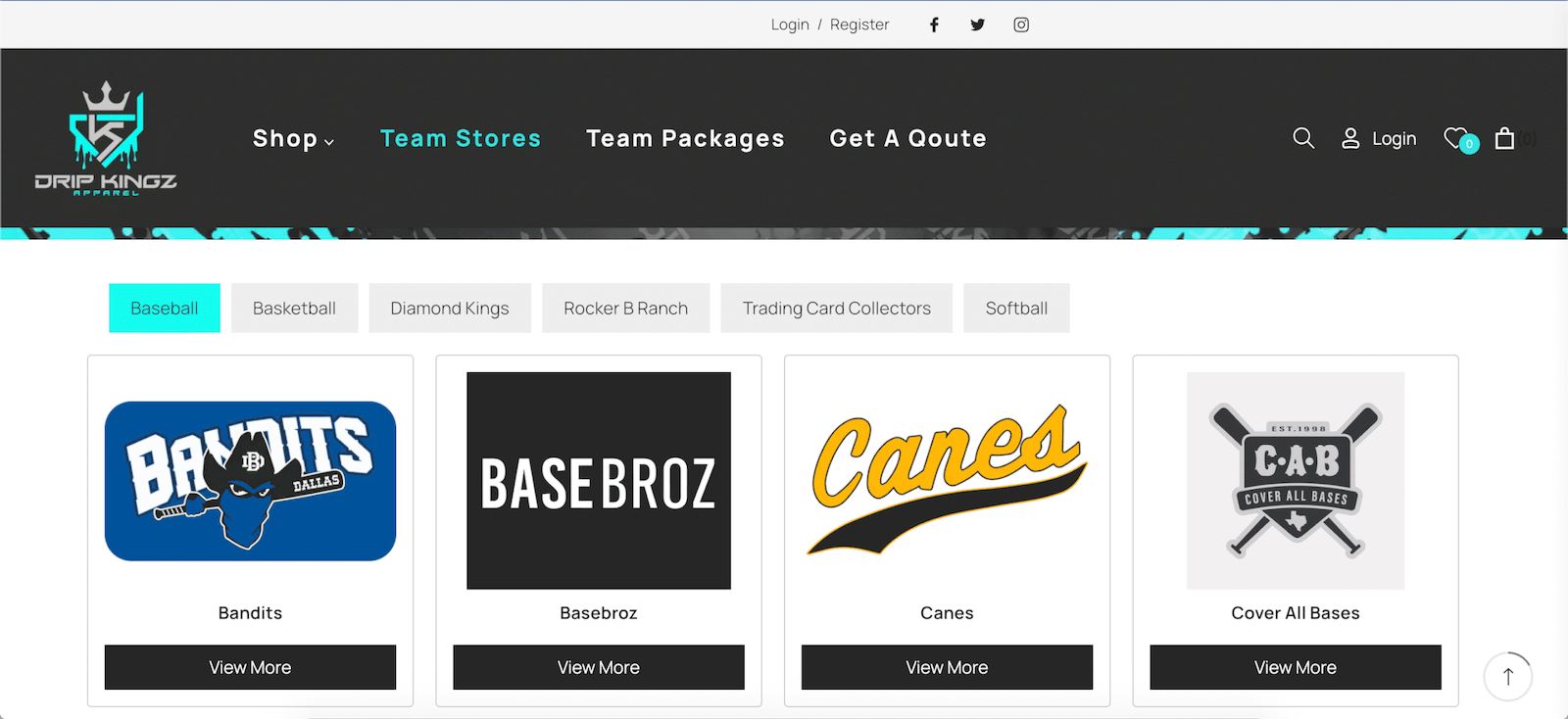
Task: Open the Facebook social icon
Action: coord(934,24)
